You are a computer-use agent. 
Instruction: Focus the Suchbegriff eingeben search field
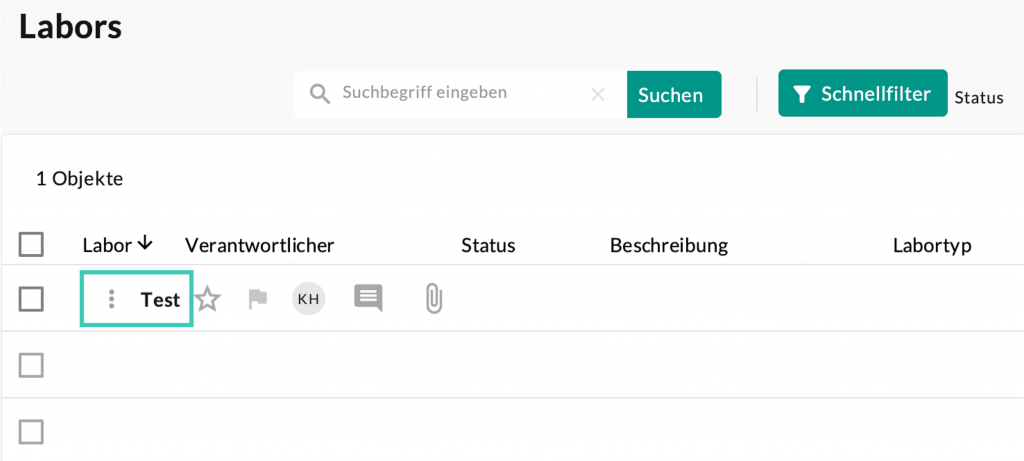[x=460, y=93]
